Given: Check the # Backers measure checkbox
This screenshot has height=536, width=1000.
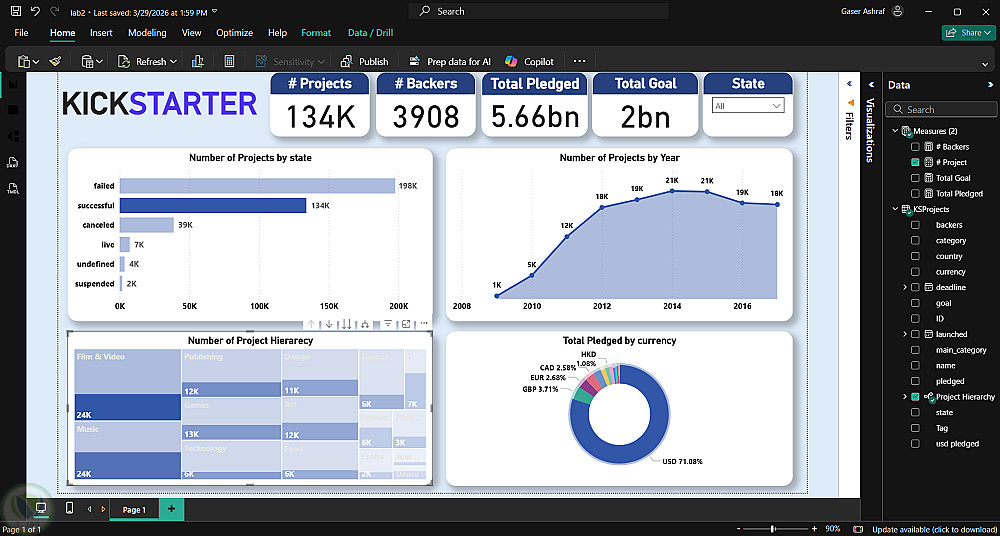Looking at the screenshot, I should tap(915, 147).
